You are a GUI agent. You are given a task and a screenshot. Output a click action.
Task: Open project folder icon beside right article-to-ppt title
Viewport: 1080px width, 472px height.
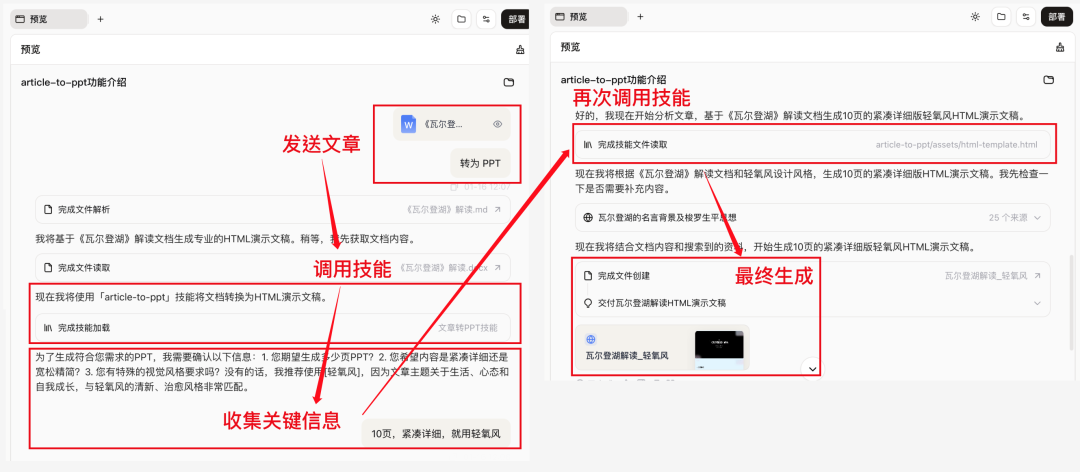coord(1049,80)
